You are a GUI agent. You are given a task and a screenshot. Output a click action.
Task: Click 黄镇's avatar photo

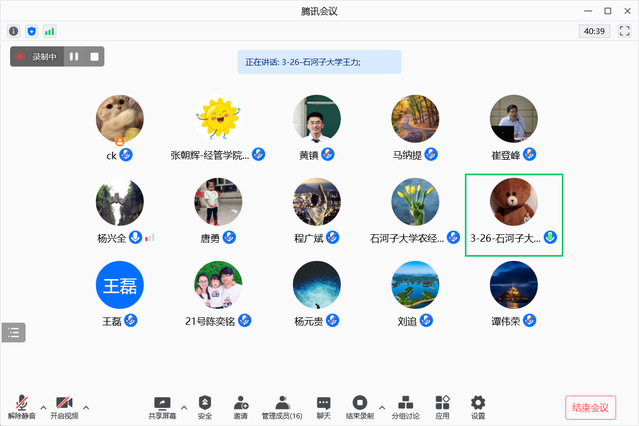(x=317, y=119)
